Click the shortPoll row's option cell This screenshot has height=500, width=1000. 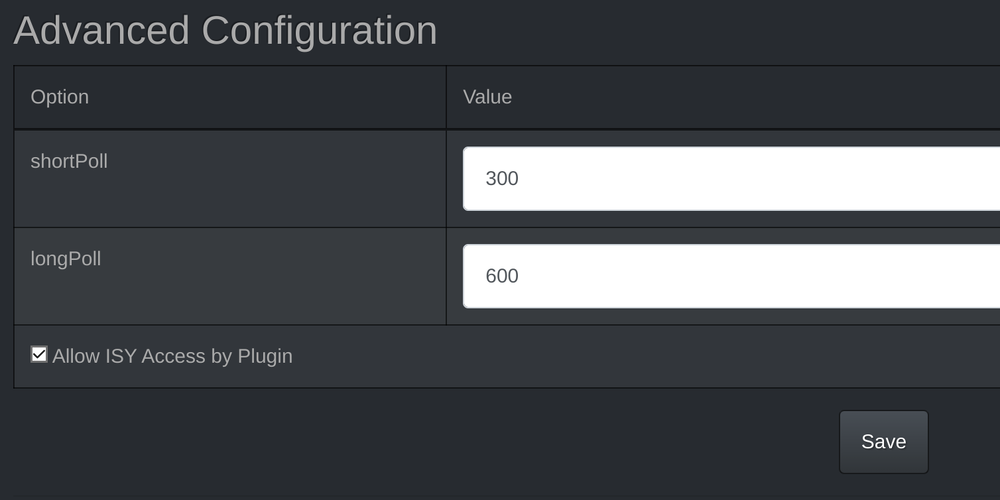click(x=230, y=195)
